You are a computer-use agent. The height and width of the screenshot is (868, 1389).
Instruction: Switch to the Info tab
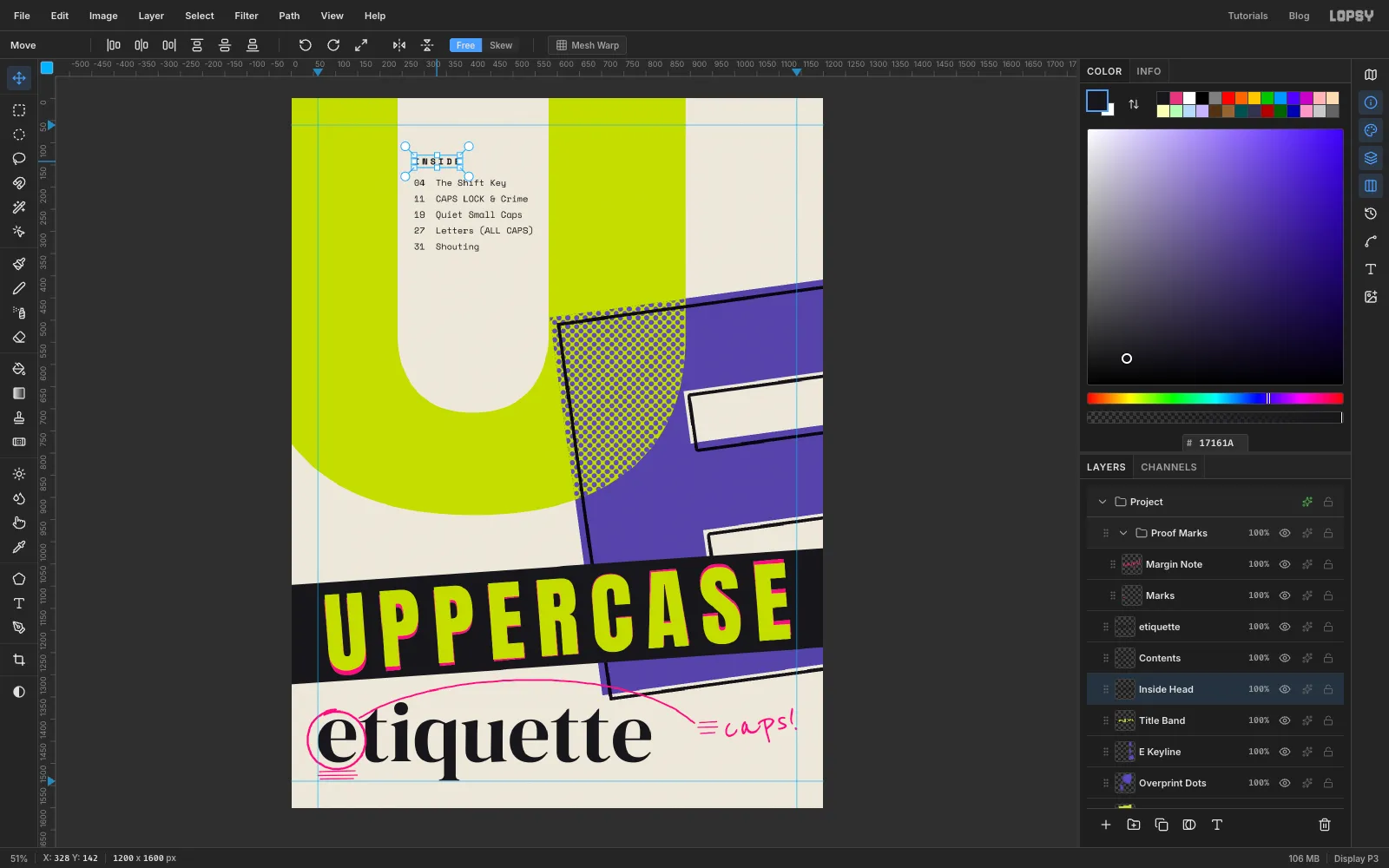[x=1149, y=71]
